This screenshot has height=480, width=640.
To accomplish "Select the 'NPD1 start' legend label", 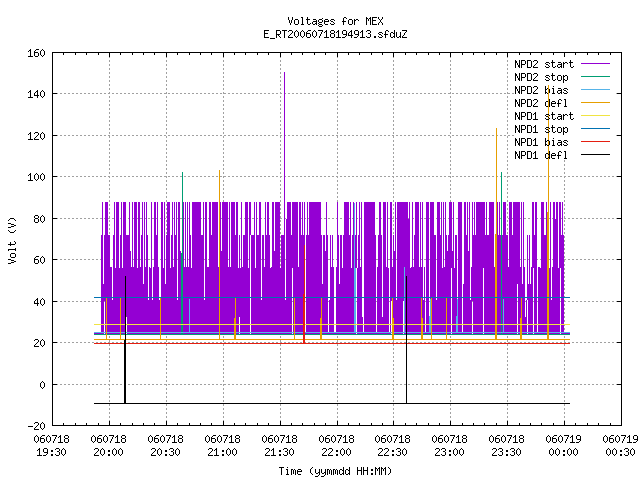I will pyautogui.click(x=544, y=116).
